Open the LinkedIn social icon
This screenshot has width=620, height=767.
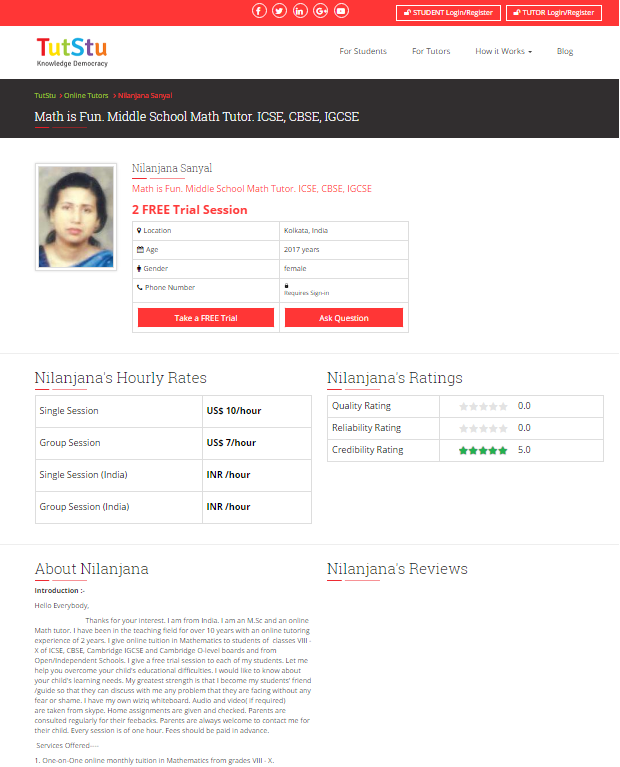coord(300,10)
